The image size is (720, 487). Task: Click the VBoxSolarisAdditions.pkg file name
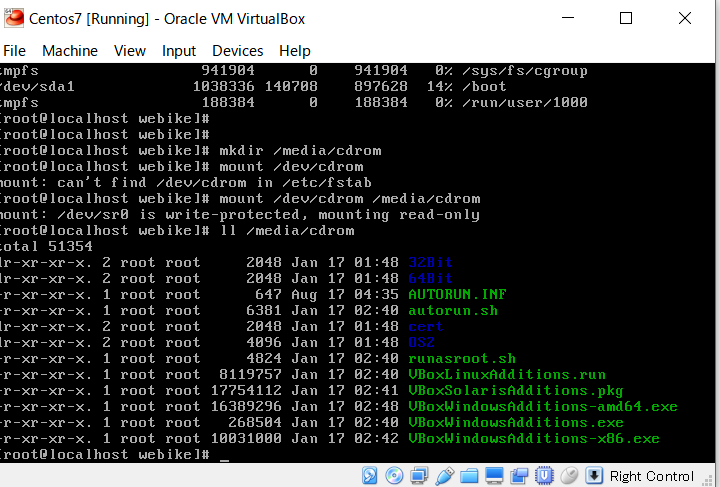click(516, 391)
